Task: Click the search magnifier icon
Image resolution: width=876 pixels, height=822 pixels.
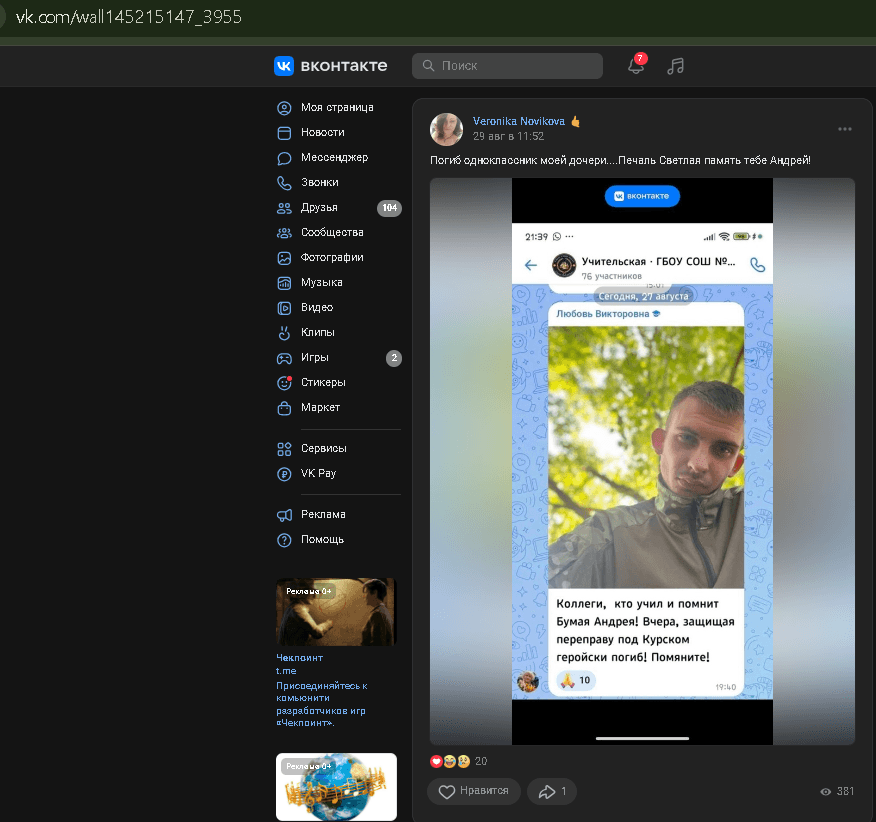Action: (429, 65)
